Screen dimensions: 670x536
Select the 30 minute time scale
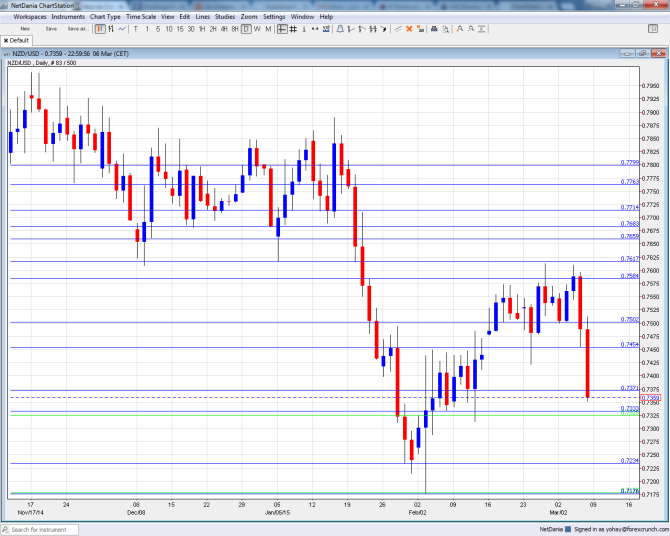click(x=191, y=29)
